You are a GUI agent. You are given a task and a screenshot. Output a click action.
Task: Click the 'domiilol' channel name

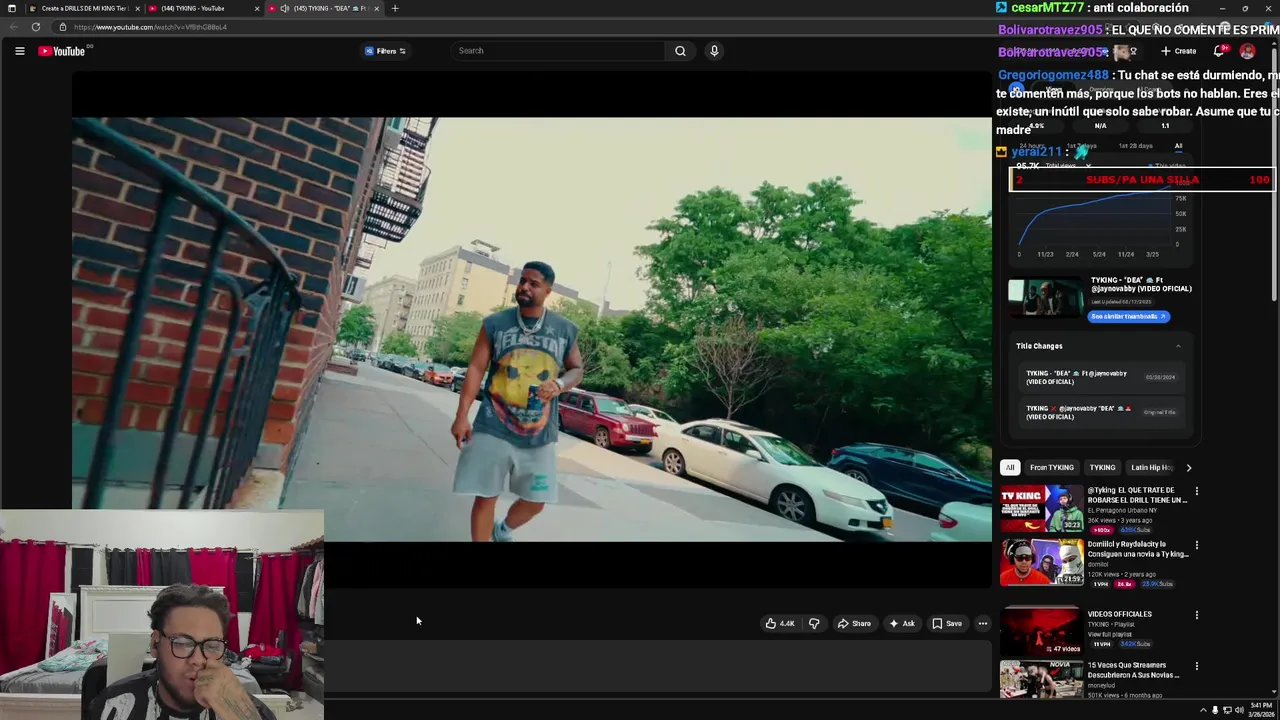1098,564
